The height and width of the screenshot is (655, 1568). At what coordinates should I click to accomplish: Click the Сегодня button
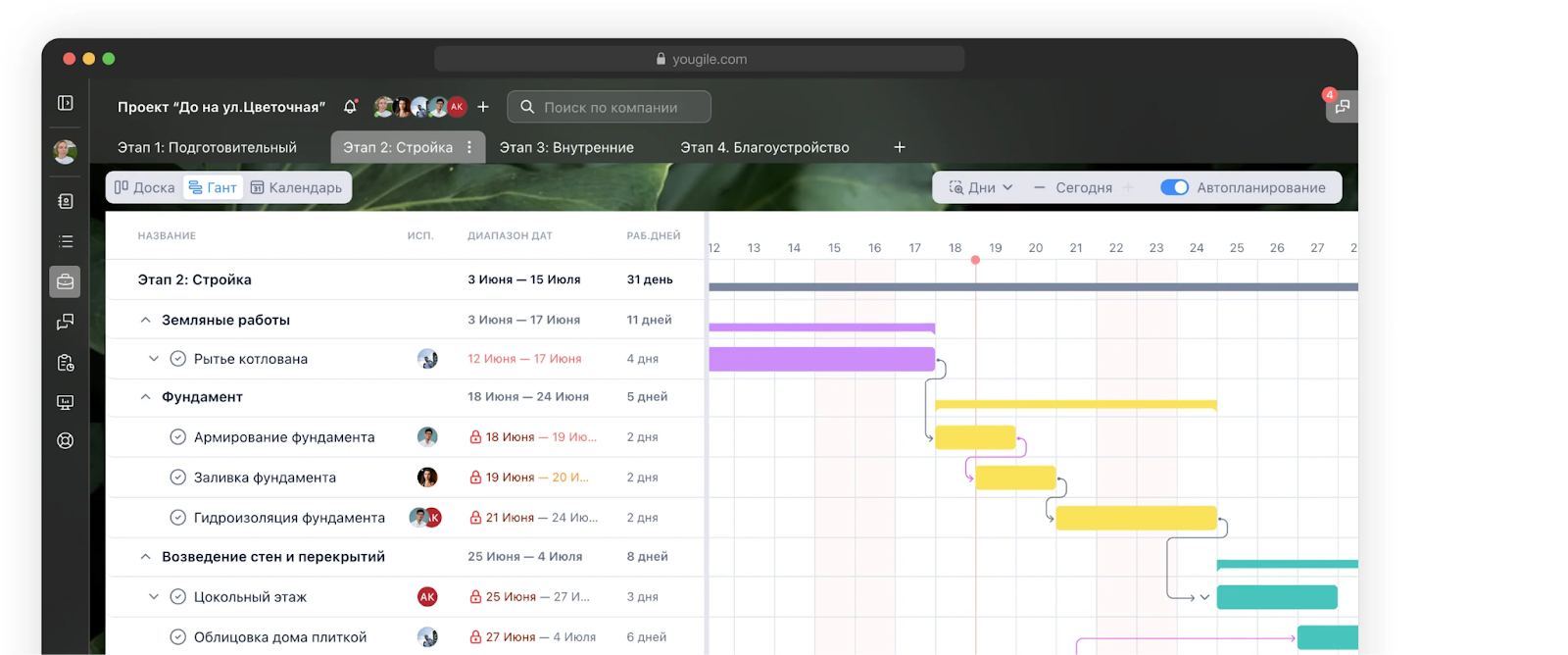pyautogui.click(x=1083, y=187)
